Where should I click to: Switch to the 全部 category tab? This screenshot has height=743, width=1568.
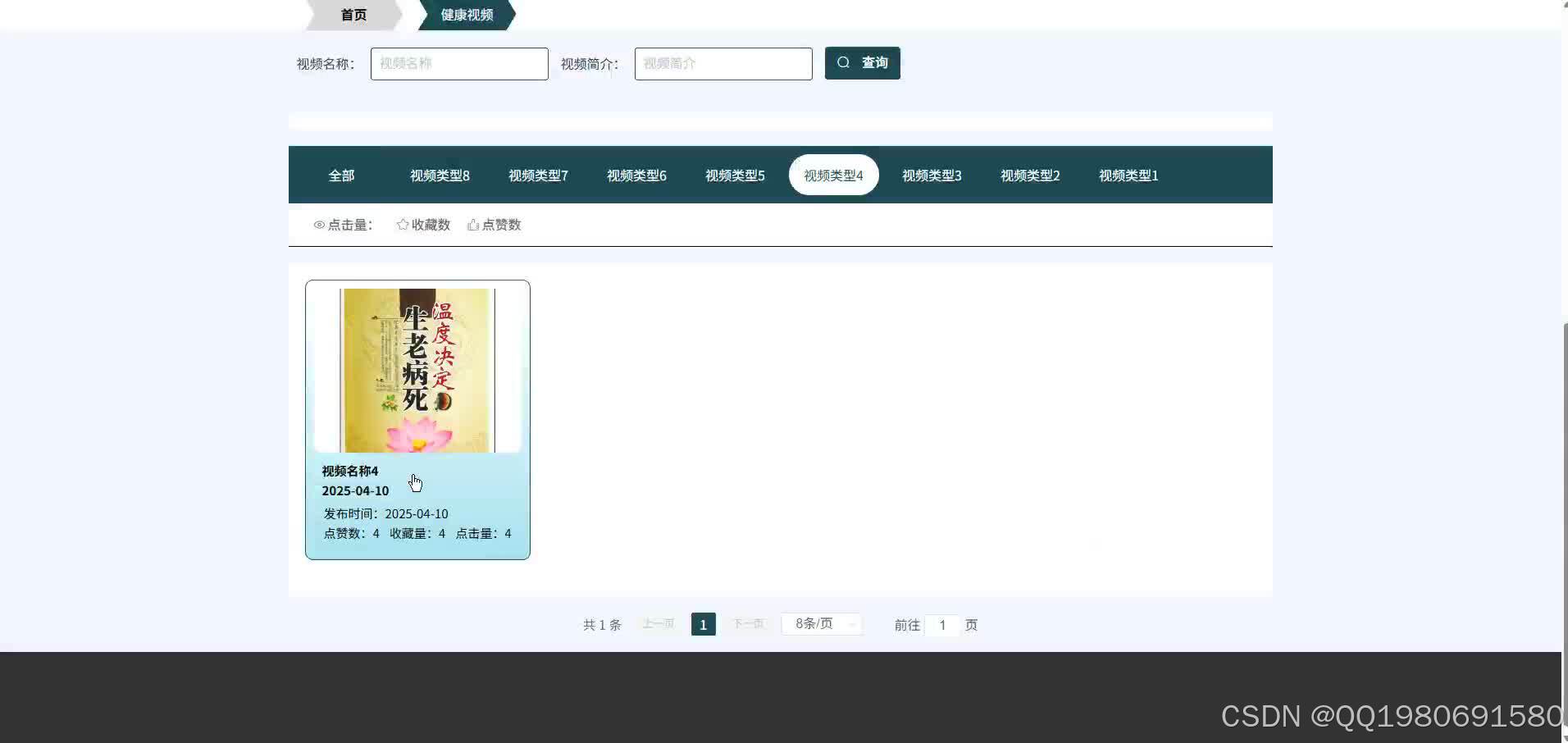tap(341, 175)
